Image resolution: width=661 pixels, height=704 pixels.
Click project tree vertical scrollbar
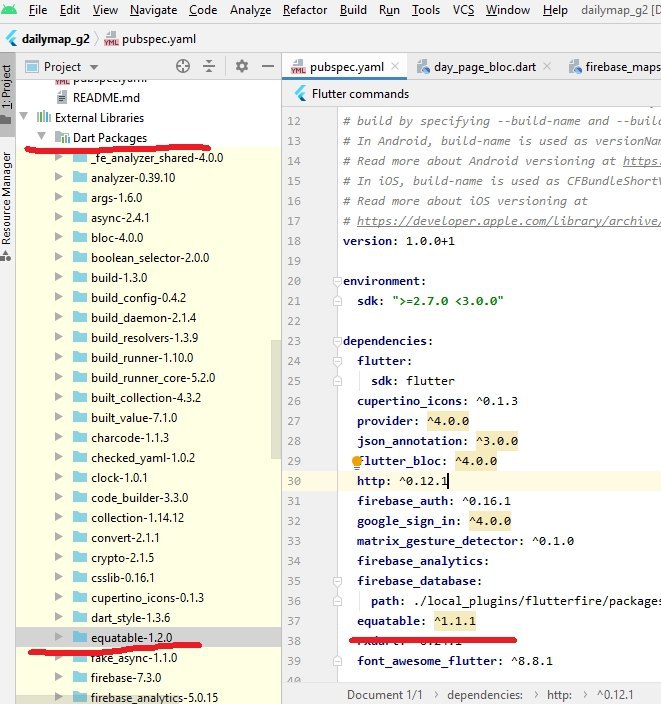(275, 400)
